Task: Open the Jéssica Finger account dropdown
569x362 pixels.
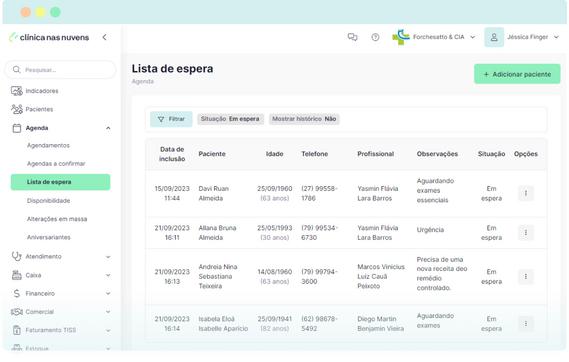Action: pyautogui.click(x=556, y=37)
